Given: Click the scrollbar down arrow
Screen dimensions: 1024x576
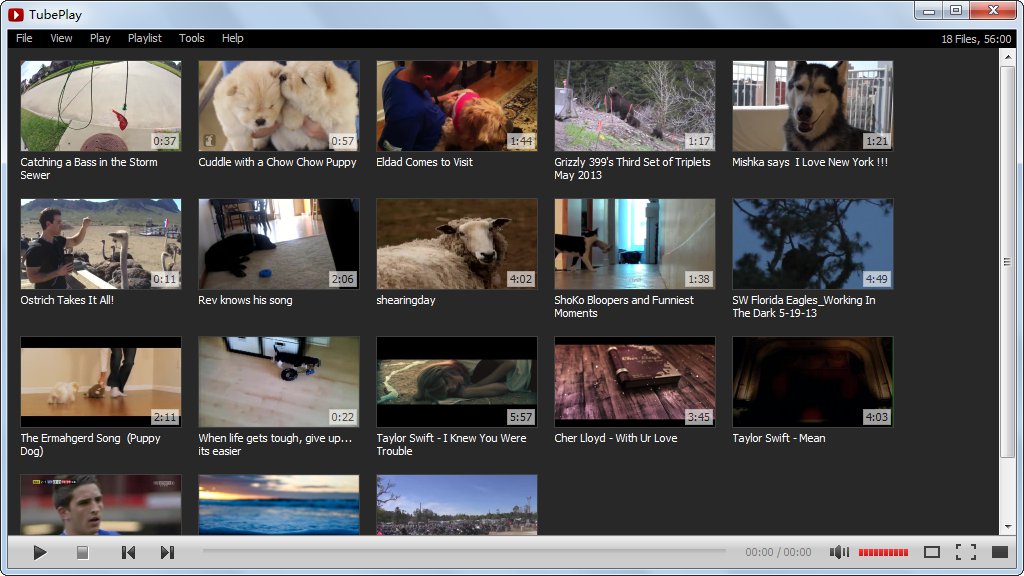Looking at the screenshot, I should (1008, 526).
